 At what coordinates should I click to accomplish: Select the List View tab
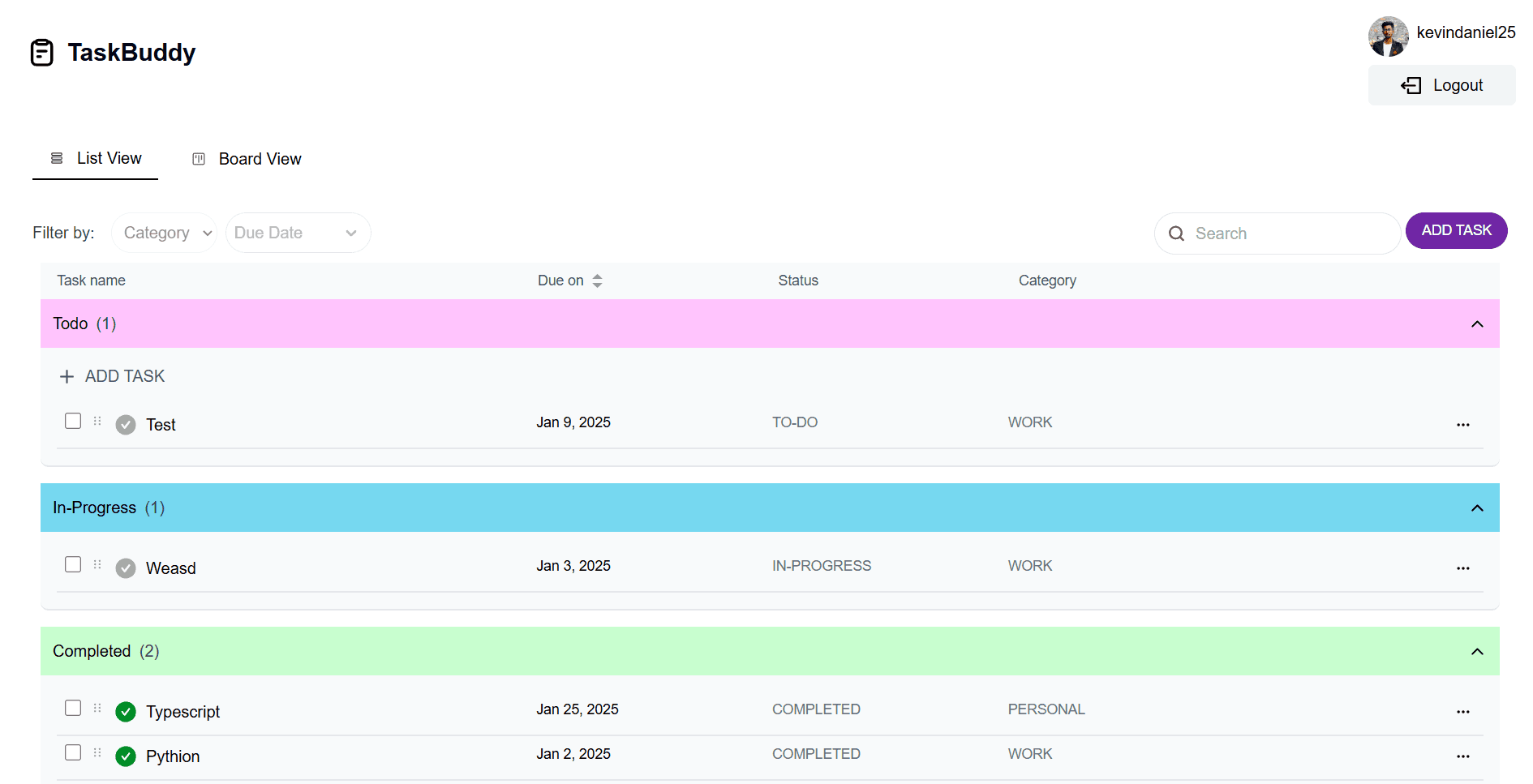point(96,158)
